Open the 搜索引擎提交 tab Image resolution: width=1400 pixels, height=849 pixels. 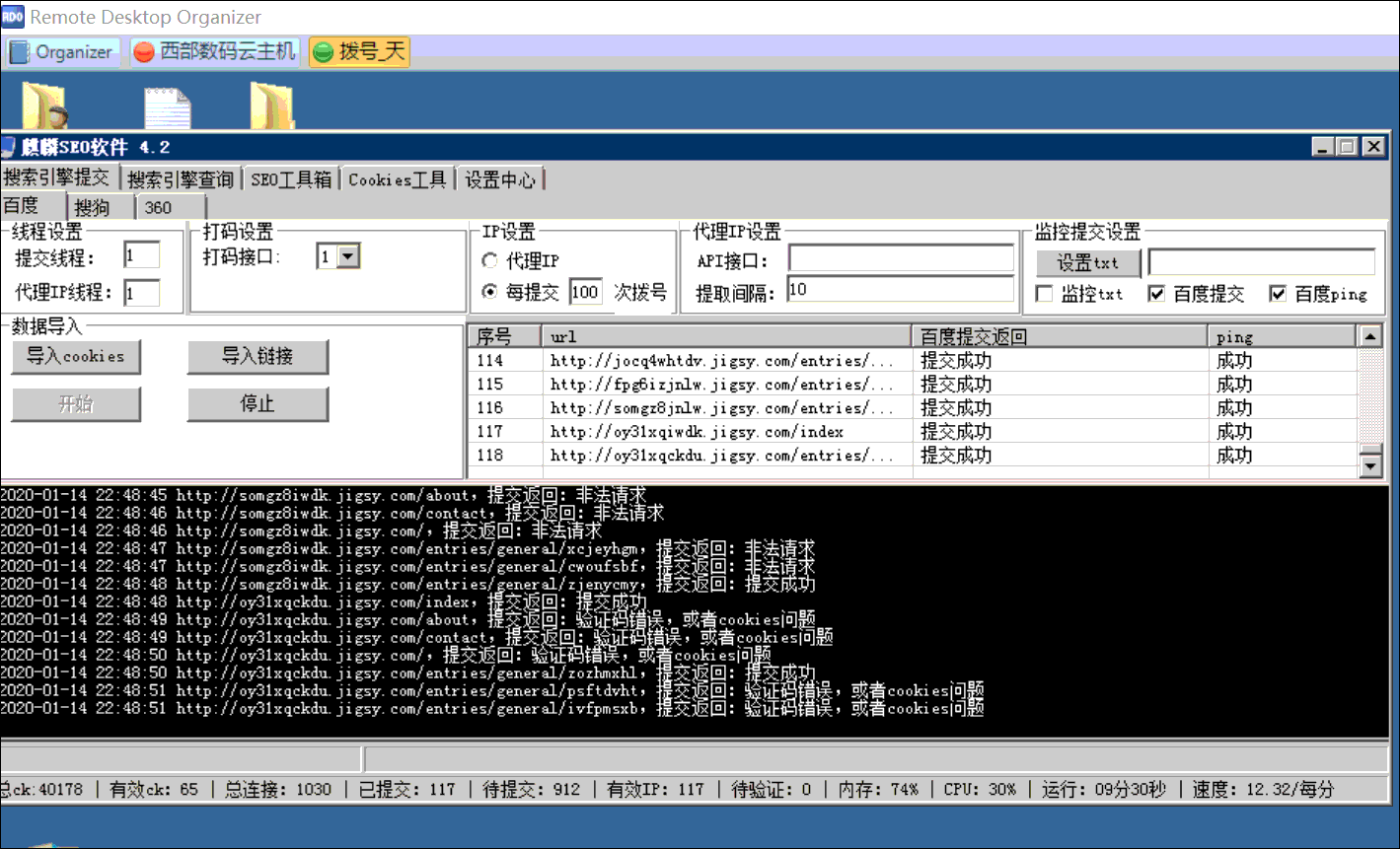[58, 177]
